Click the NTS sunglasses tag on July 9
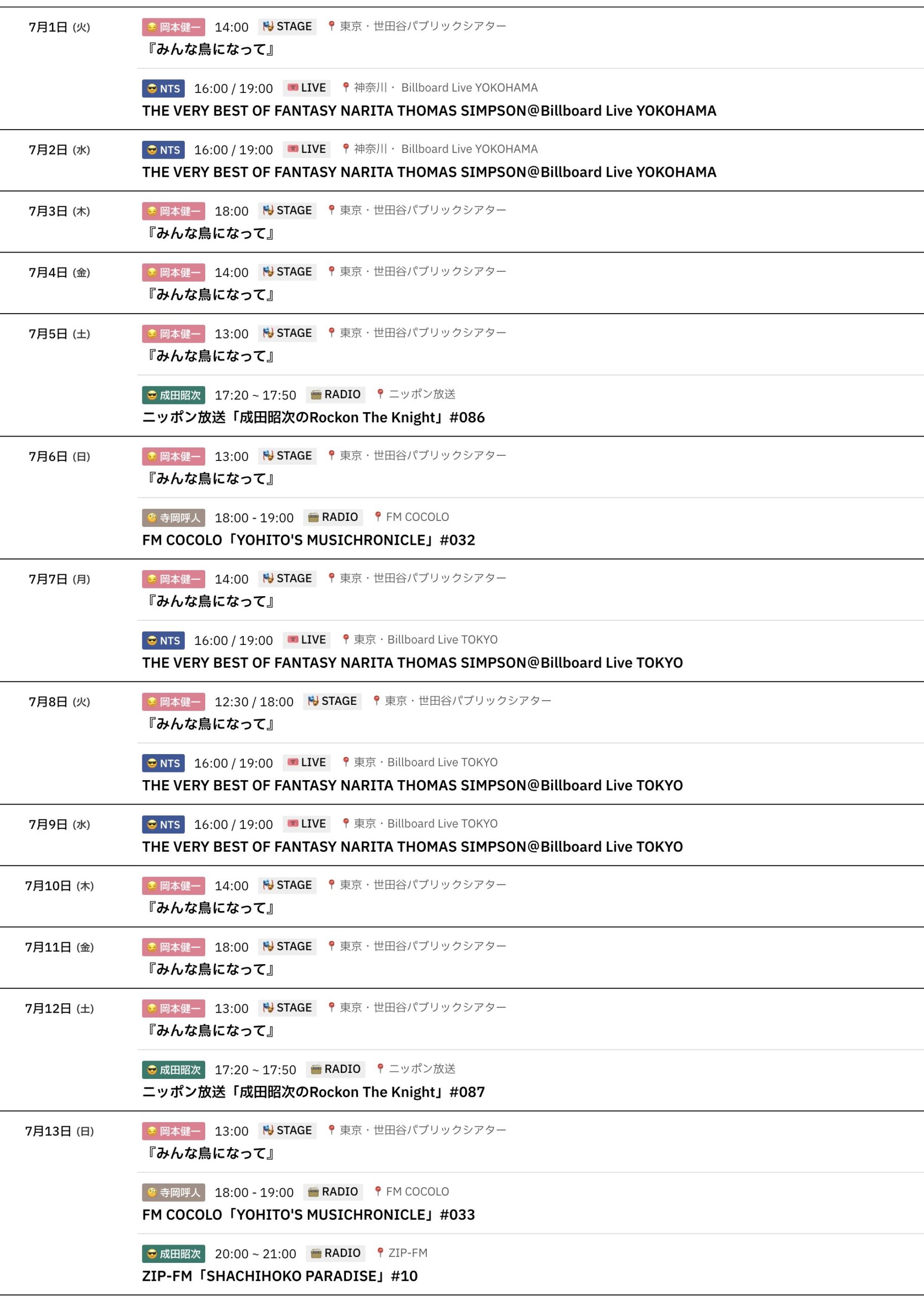 163,824
